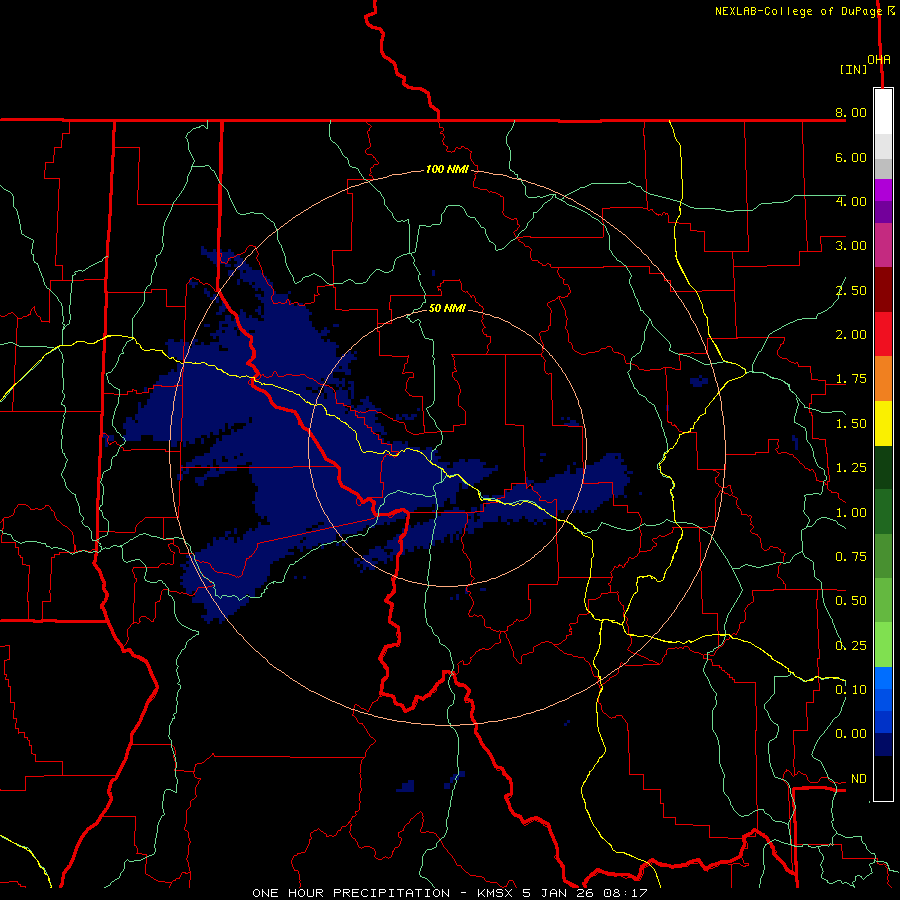Click the OHA product label

click(x=879, y=59)
